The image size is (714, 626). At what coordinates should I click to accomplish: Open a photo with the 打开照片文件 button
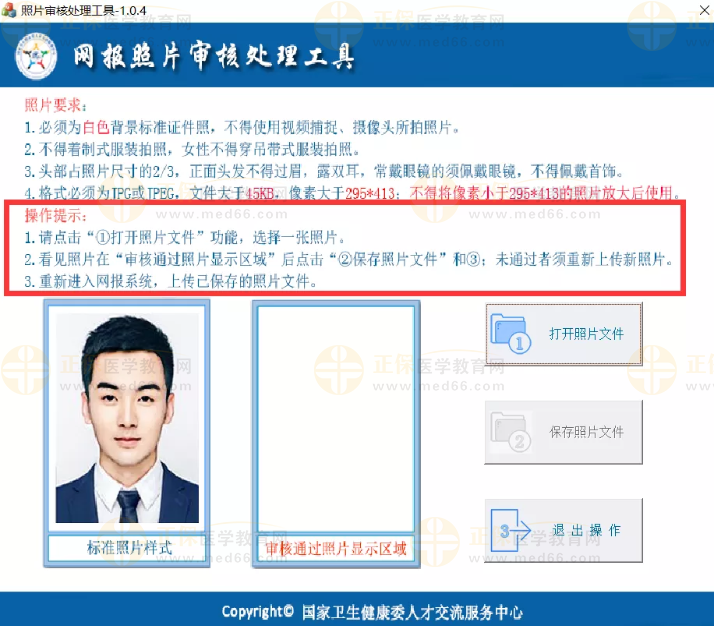pyautogui.click(x=563, y=334)
